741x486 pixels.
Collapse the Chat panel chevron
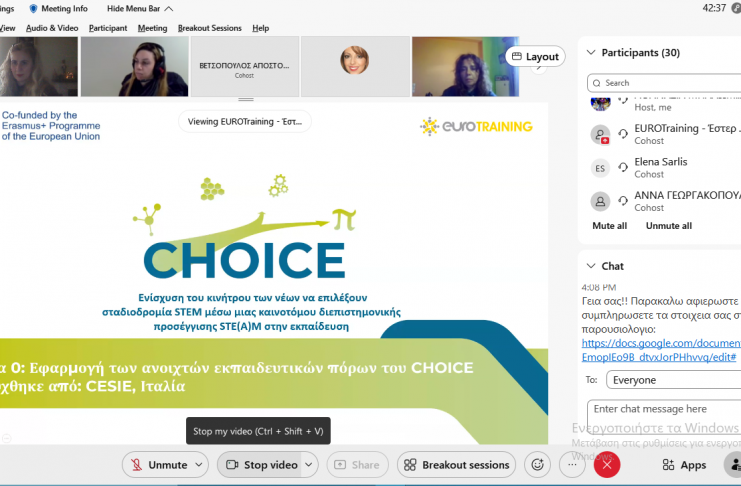tap(591, 266)
